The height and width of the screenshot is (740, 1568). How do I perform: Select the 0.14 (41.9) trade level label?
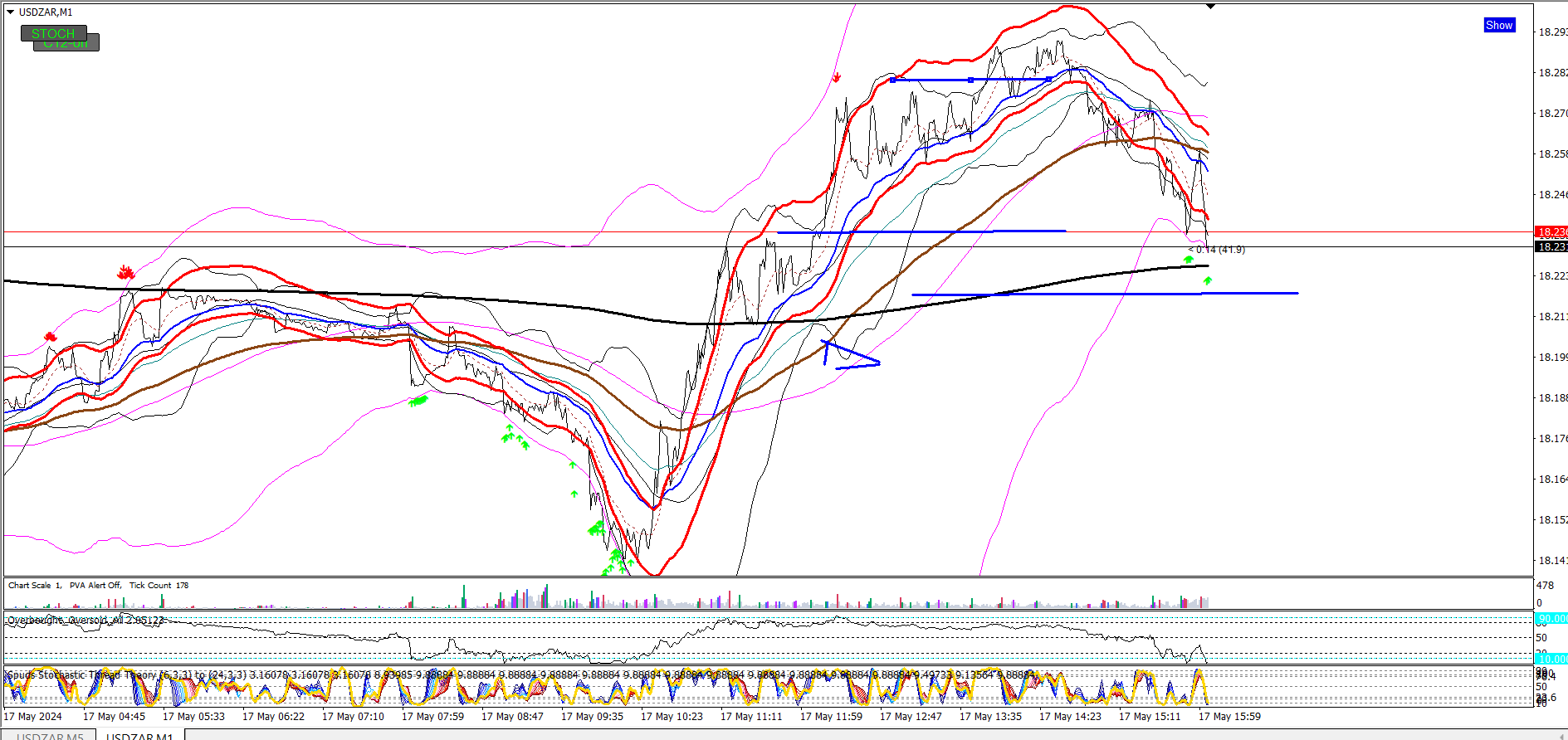point(1217,250)
